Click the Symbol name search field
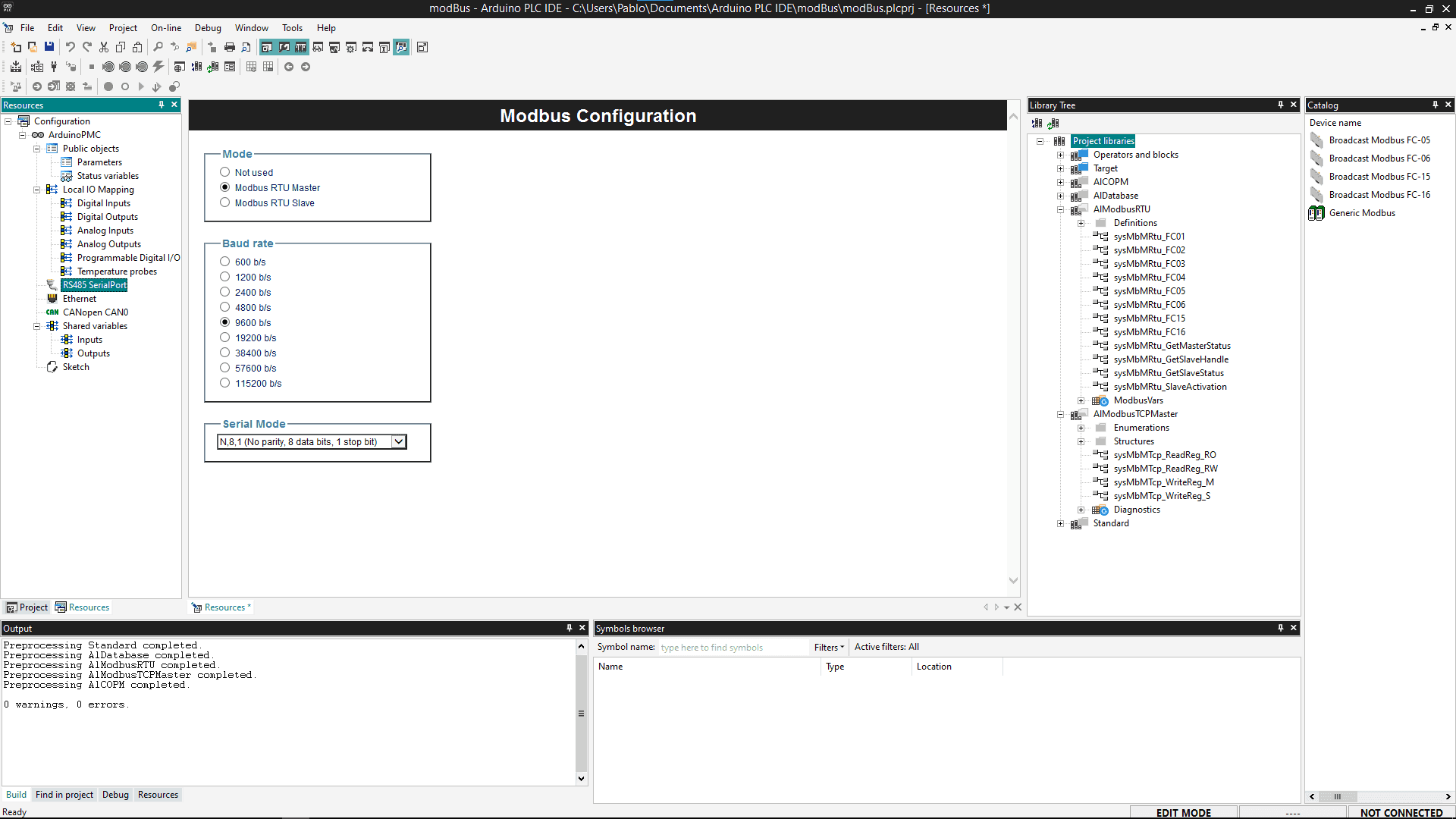 (x=732, y=647)
